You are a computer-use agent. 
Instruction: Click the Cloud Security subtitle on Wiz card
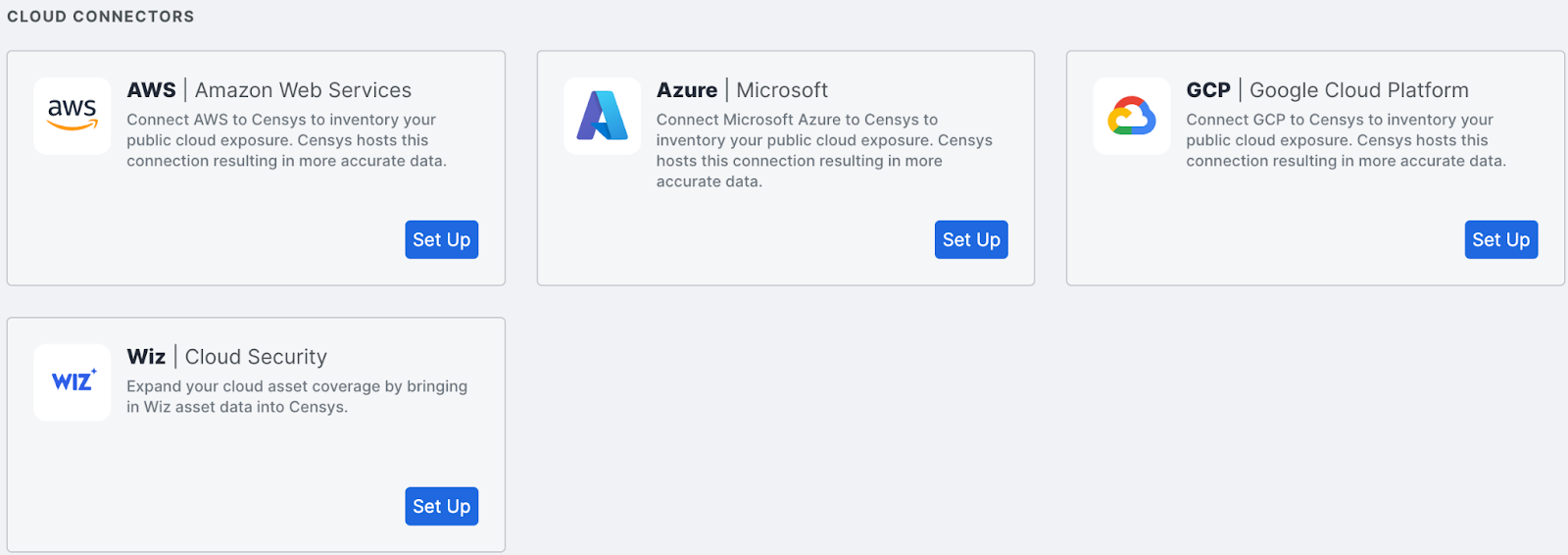point(256,357)
